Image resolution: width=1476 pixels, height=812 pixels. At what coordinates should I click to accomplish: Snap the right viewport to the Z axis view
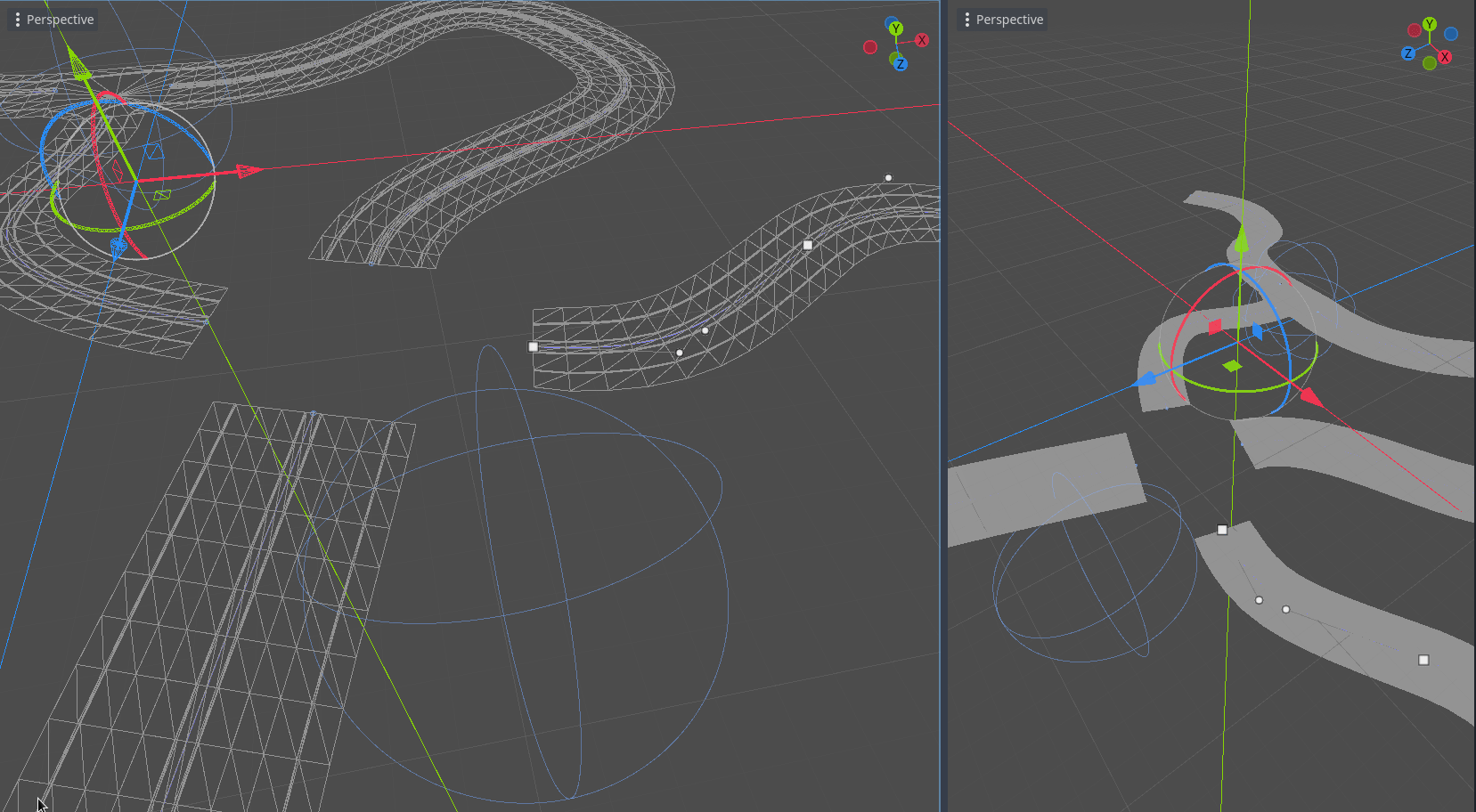coord(1407,53)
